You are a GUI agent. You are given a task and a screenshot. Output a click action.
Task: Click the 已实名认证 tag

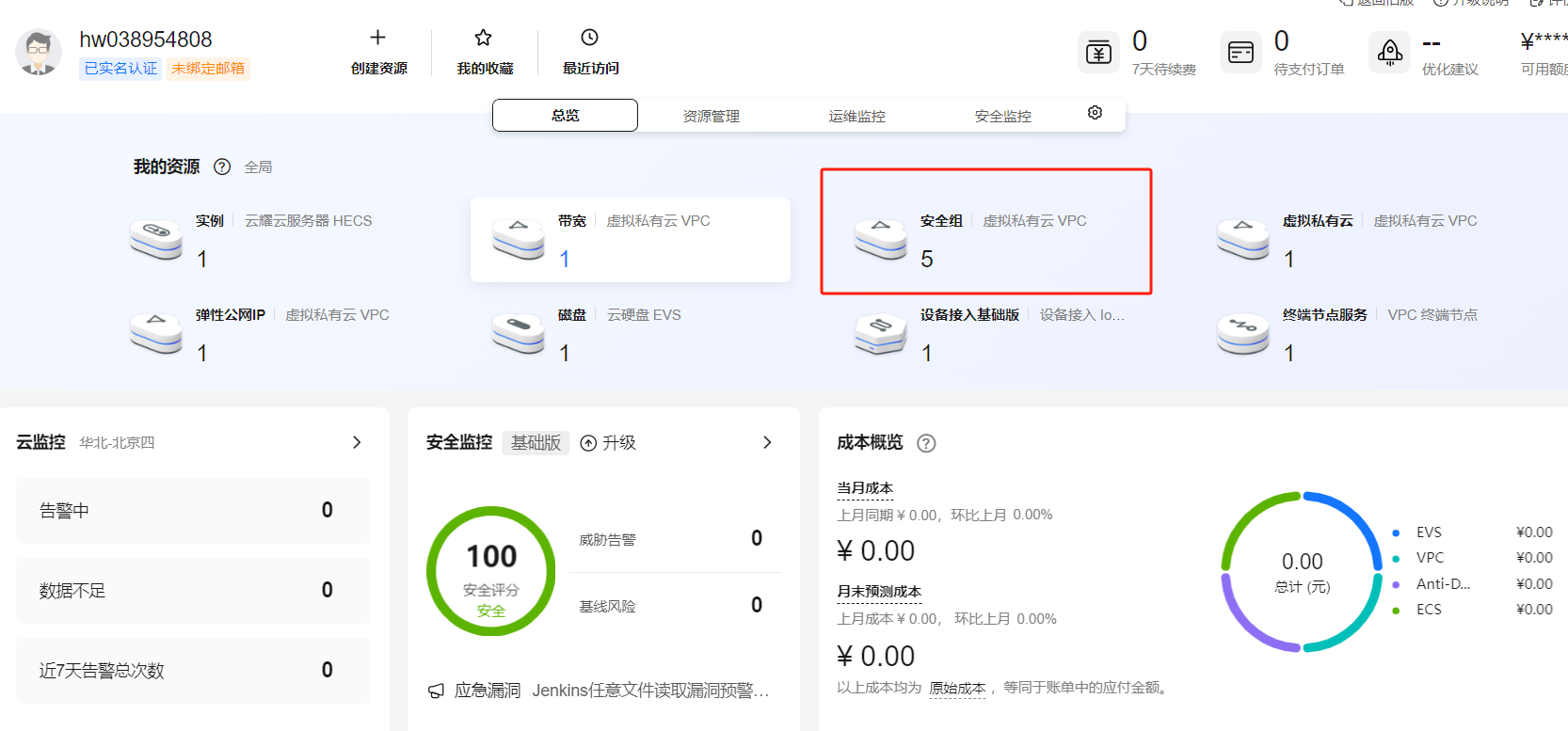(x=120, y=69)
